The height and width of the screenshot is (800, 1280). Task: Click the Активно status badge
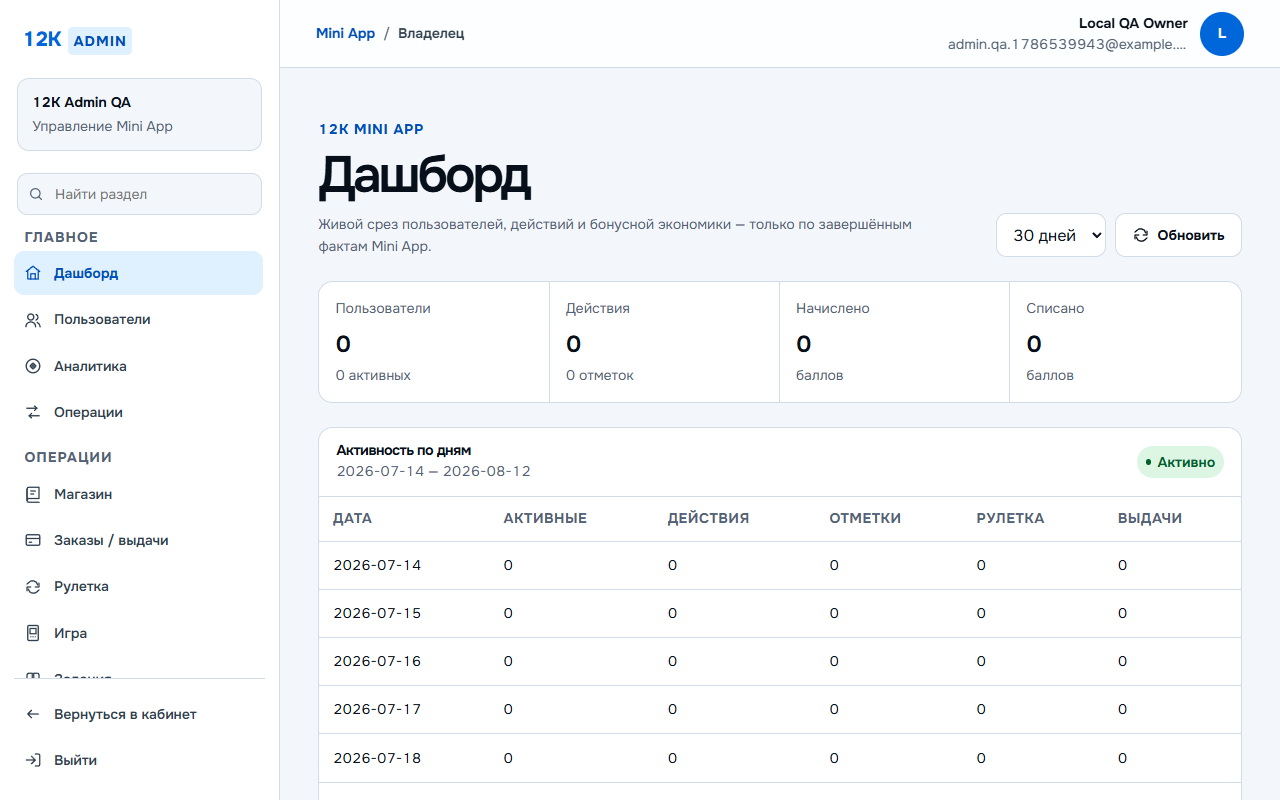(1180, 462)
